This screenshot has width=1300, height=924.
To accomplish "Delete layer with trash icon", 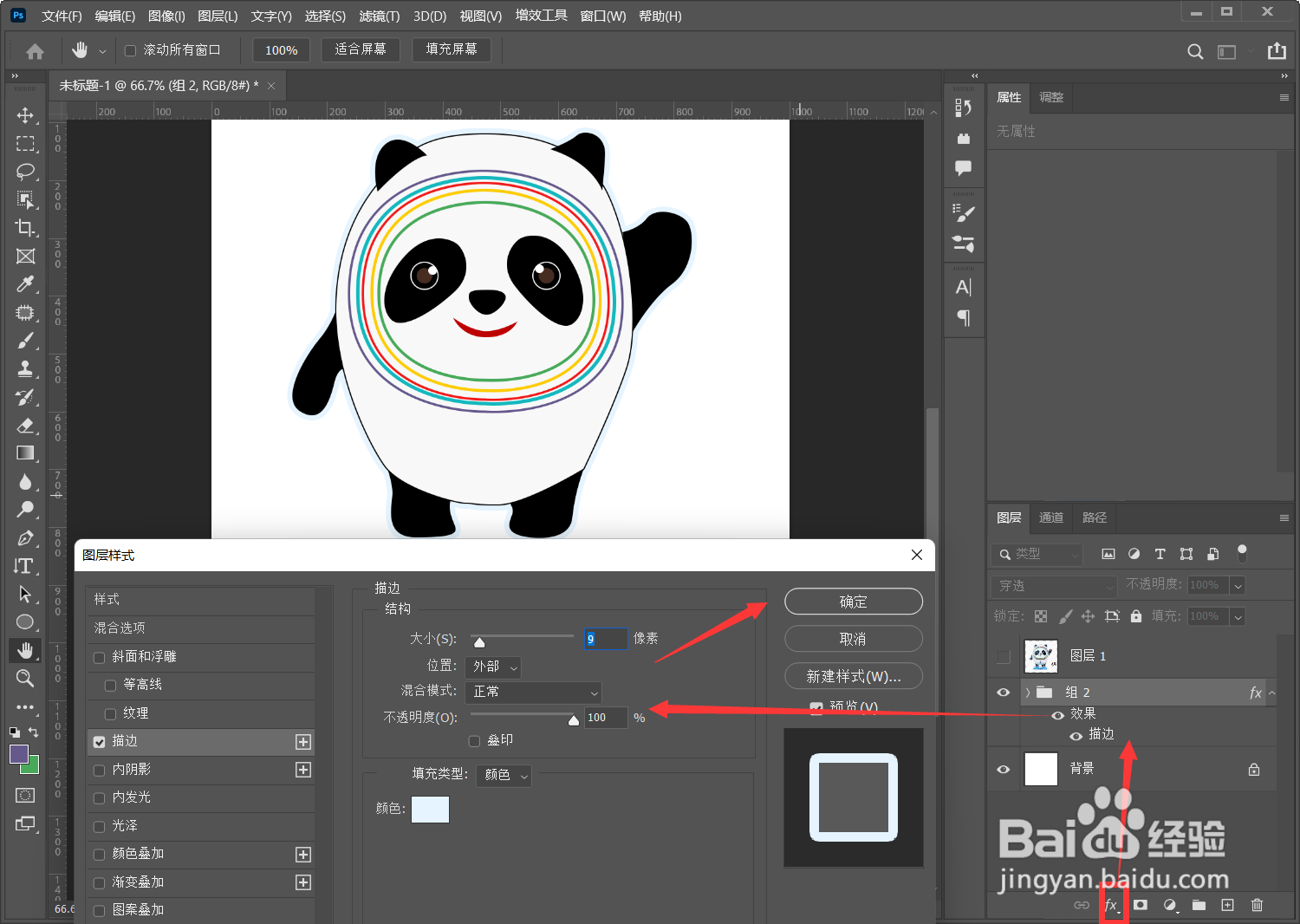I will (1257, 905).
